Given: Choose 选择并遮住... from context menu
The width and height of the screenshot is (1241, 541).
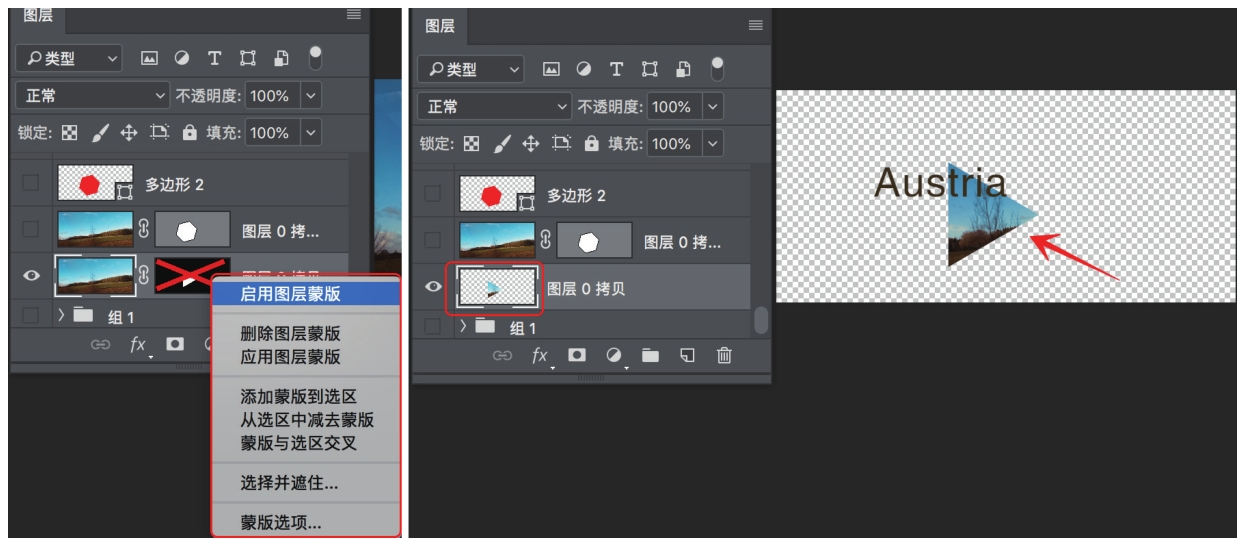Looking at the screenshot, I should (x=305, y=483).
